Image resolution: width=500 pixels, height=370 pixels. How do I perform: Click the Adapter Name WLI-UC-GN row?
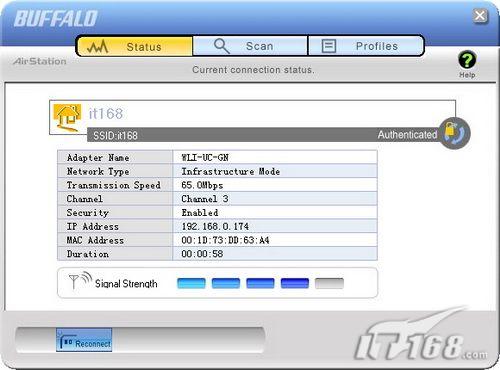[x=217, y=157]
